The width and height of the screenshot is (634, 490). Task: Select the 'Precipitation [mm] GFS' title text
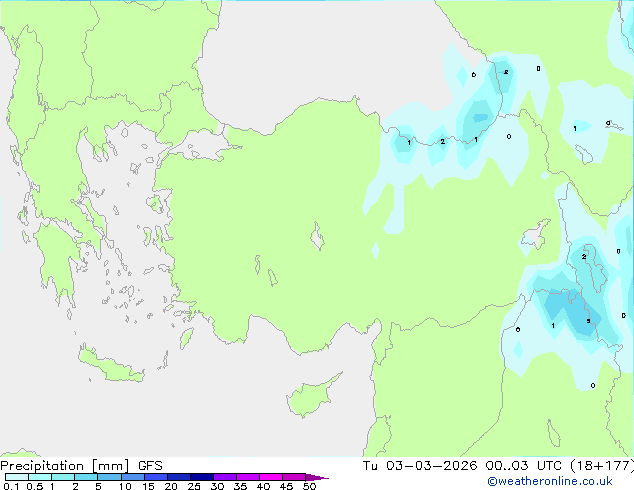[x=81, y=466]
